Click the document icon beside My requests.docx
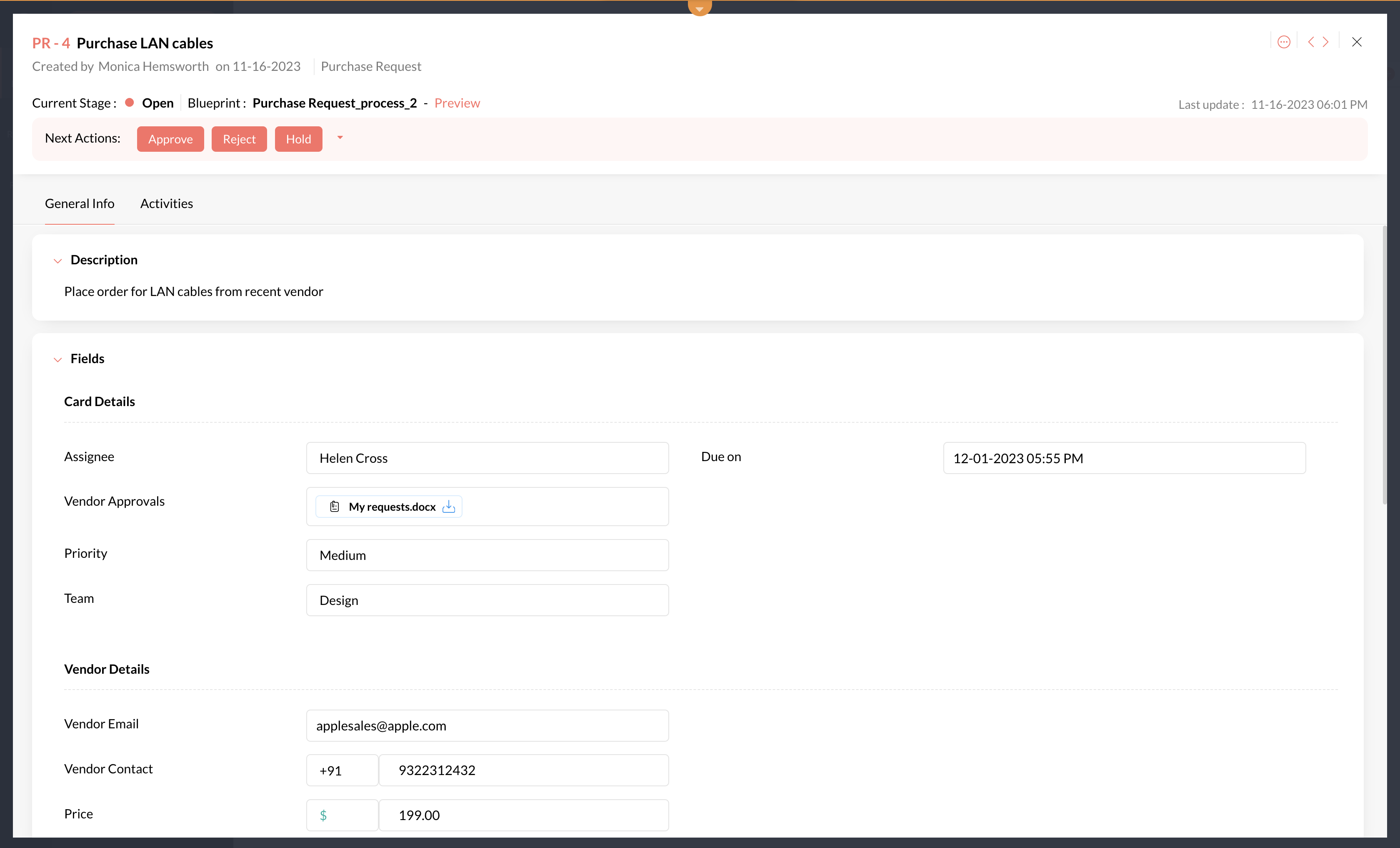The height and width of the screenshot is (848, 1400). click(x=335, y=507)
